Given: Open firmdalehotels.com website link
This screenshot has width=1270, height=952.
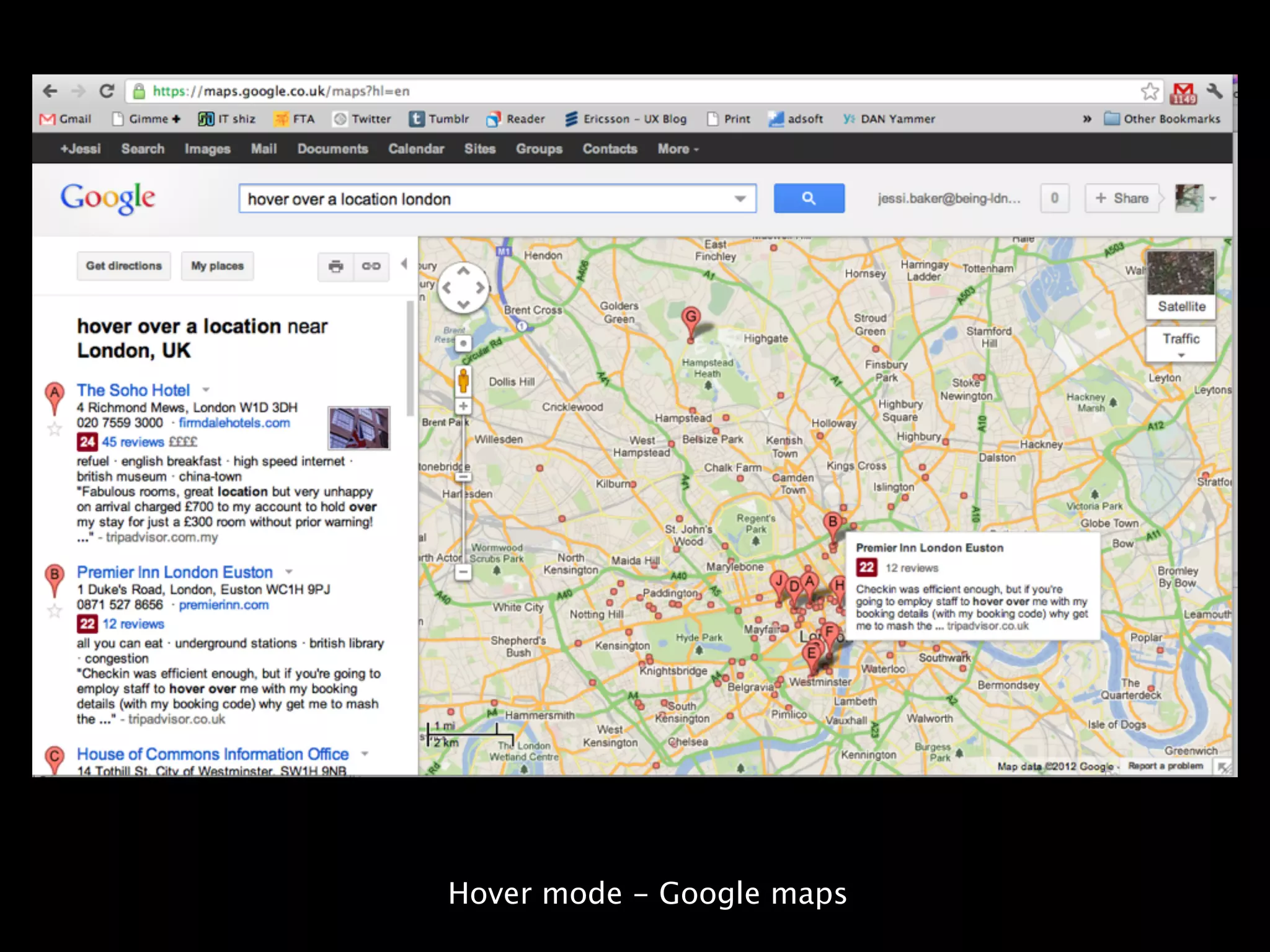Looking at the screenshot, I should pos(234,423).
